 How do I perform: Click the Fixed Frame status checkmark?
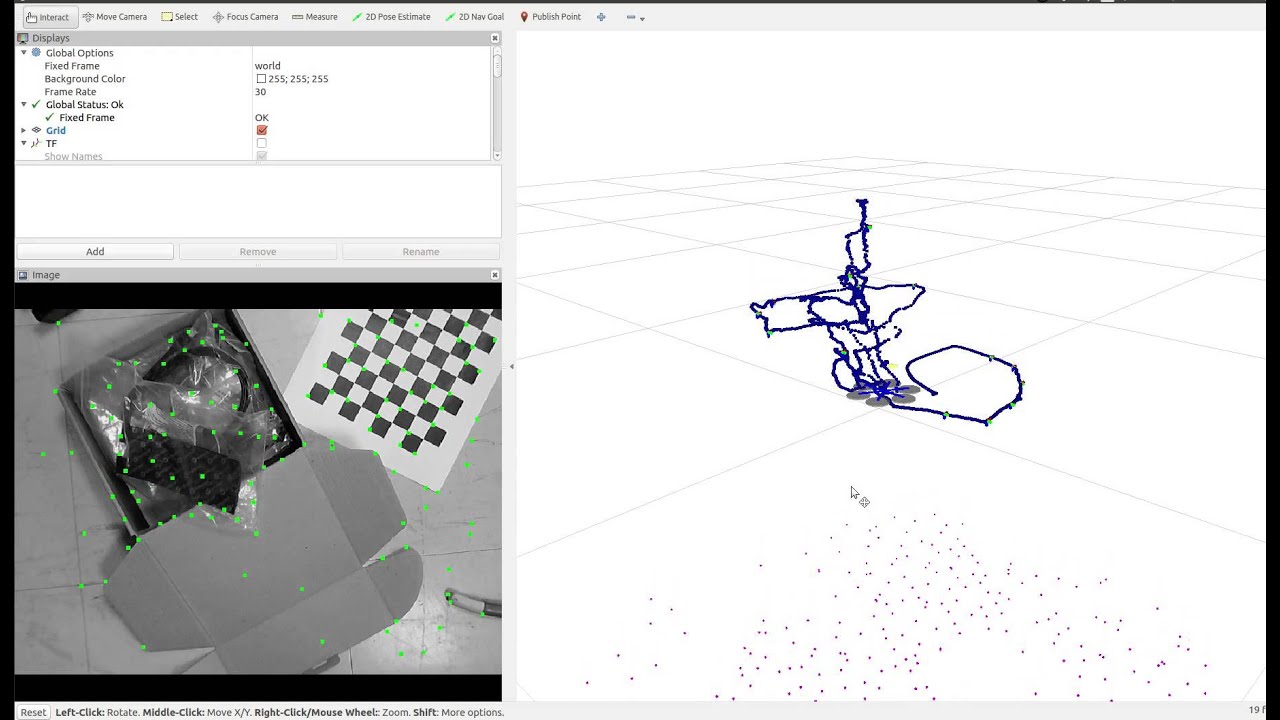pos(50,118)
